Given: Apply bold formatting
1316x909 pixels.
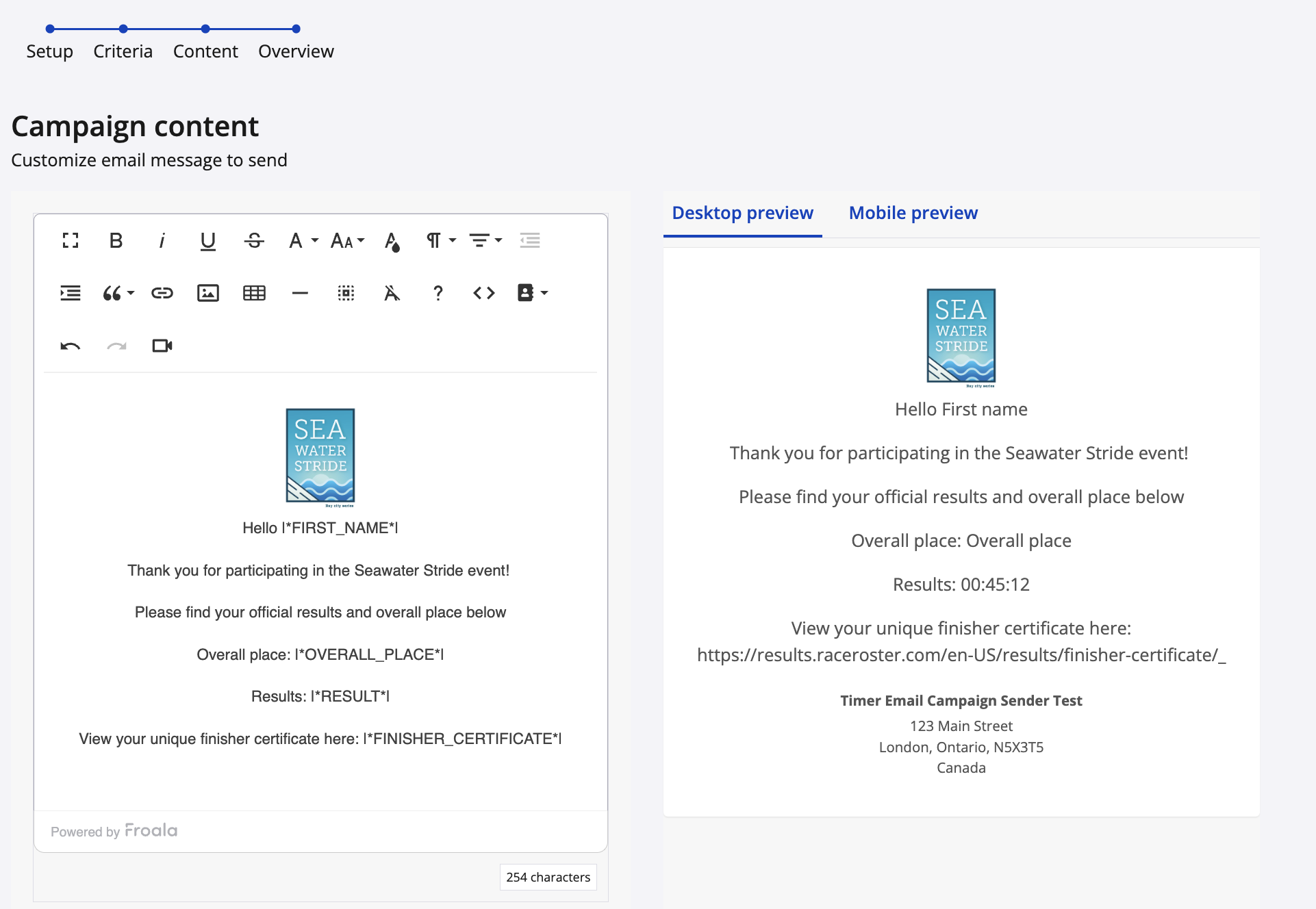Looking at the screenshot, I should tap(116, 240).
